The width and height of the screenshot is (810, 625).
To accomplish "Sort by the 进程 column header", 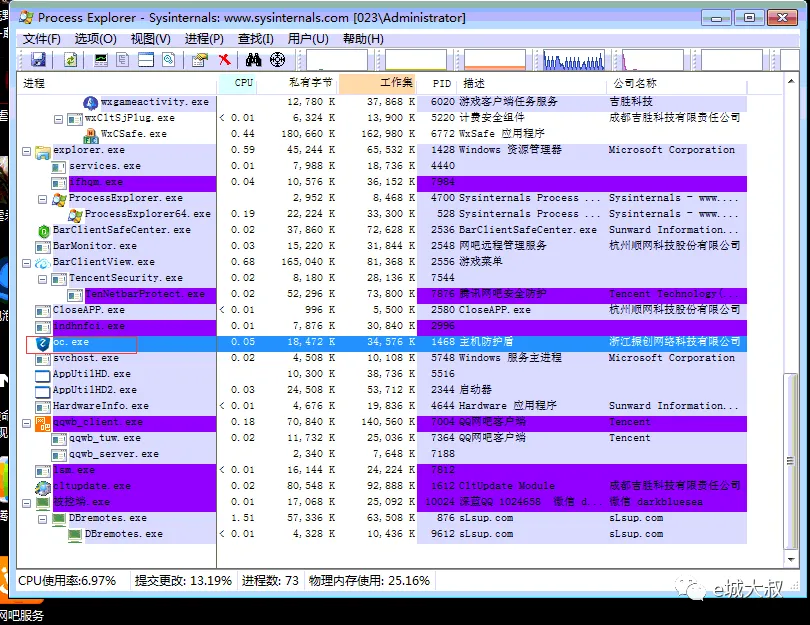I will tap(118, 83).
